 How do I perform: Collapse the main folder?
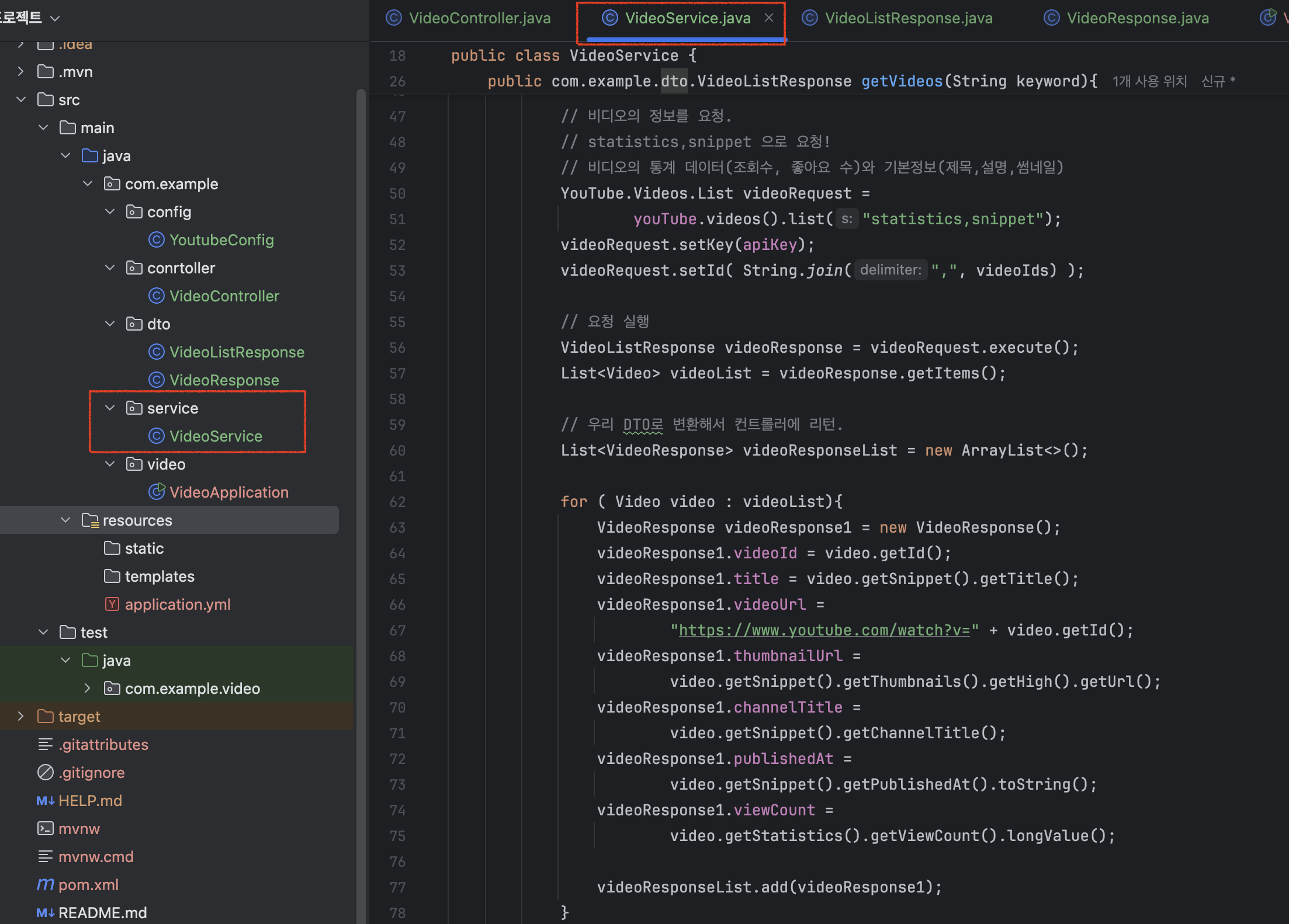tap(43, 128)
